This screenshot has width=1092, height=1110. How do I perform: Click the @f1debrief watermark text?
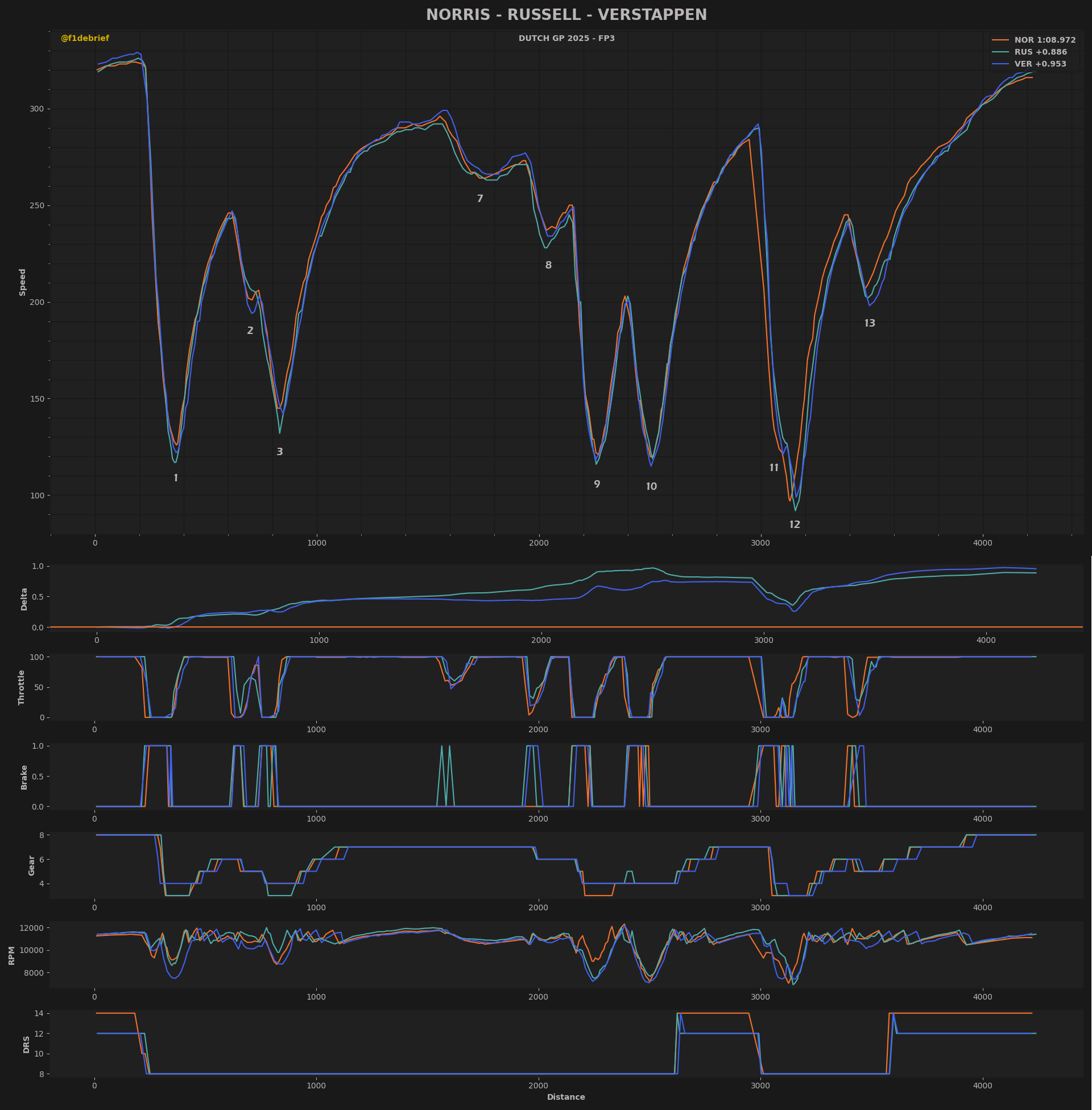pos(85,39)
